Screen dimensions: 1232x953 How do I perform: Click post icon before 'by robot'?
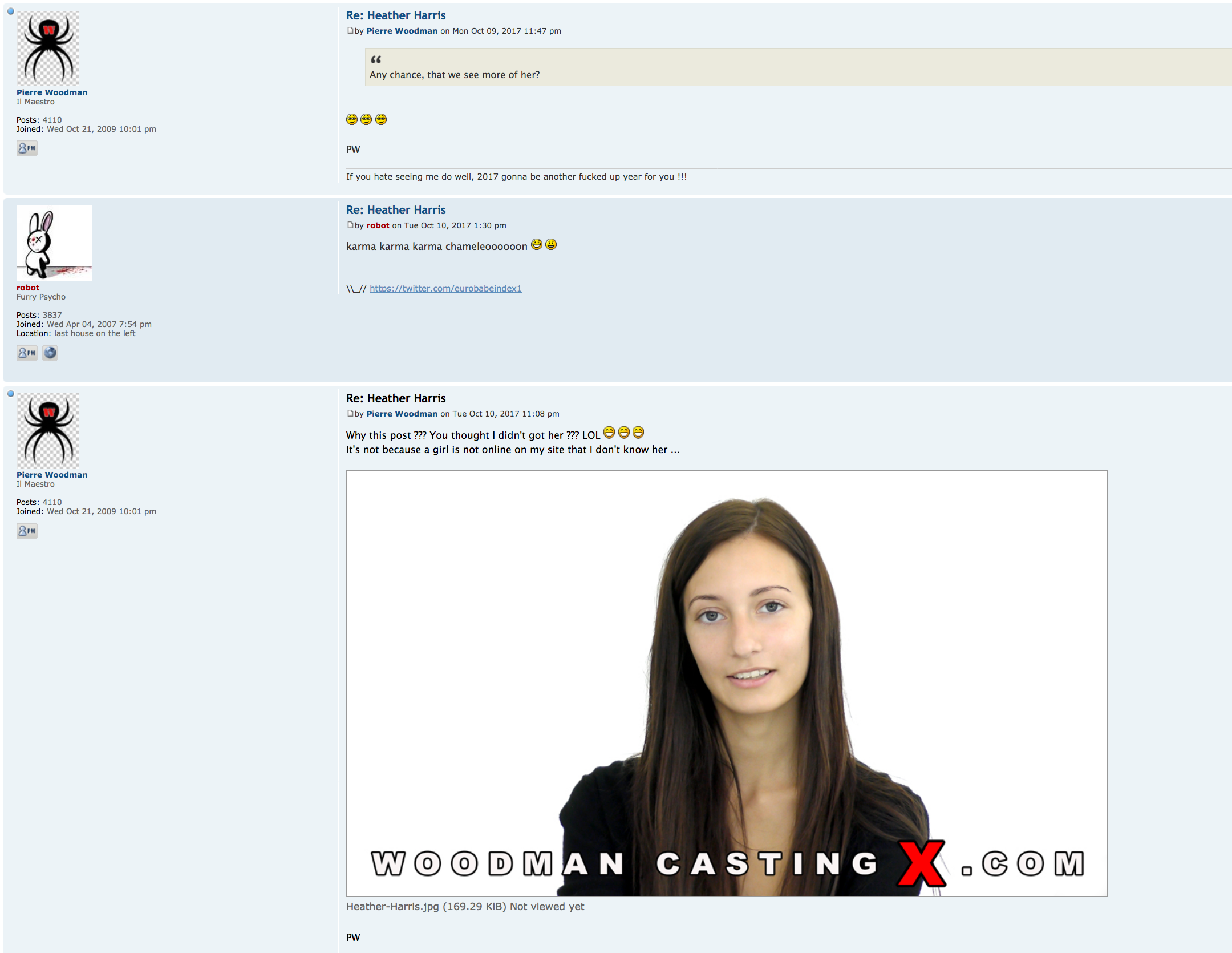pyautogui.click(x=350, y=225)
